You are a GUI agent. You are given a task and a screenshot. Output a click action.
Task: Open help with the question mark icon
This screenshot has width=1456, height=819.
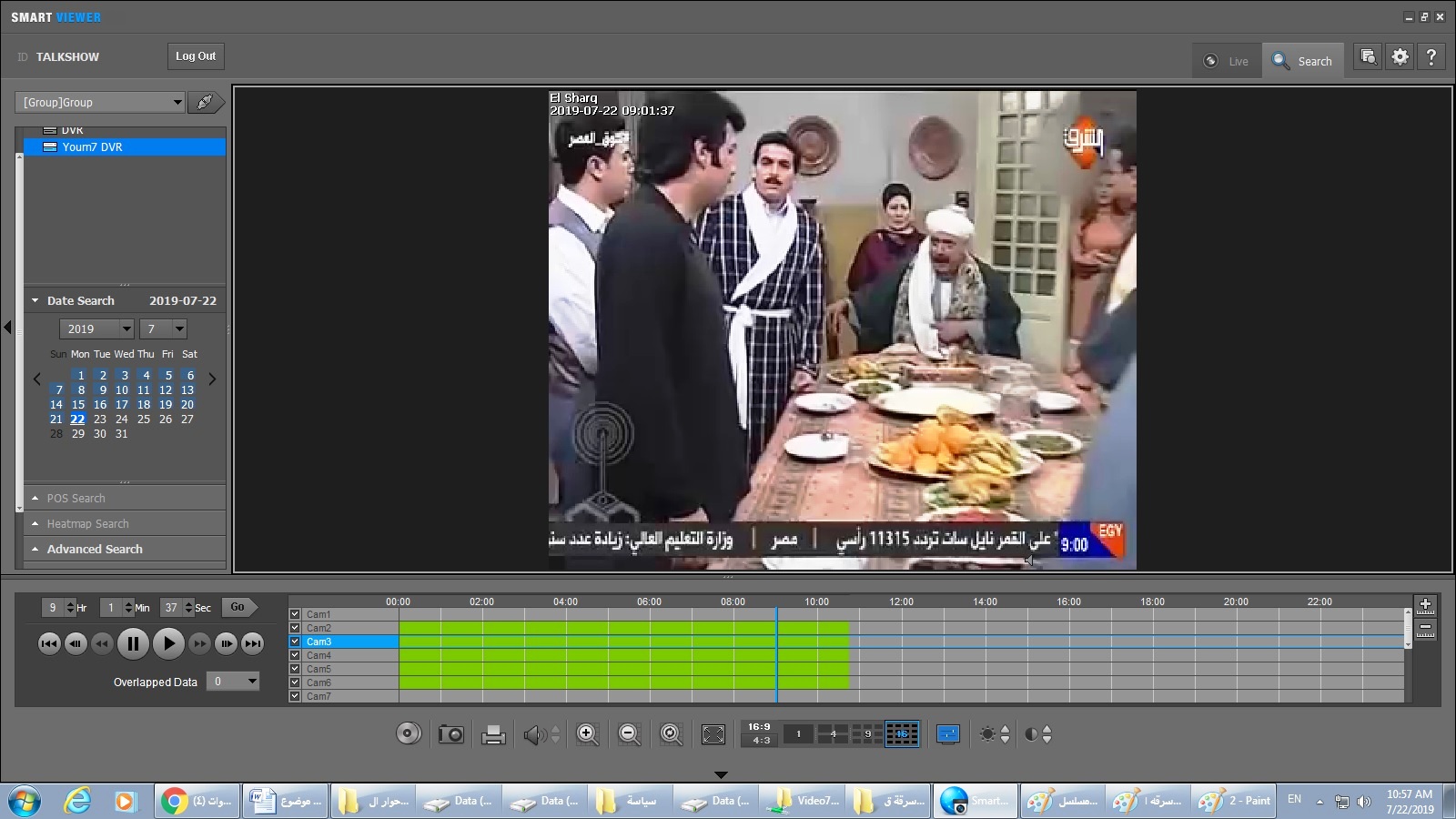[1431, 56]
